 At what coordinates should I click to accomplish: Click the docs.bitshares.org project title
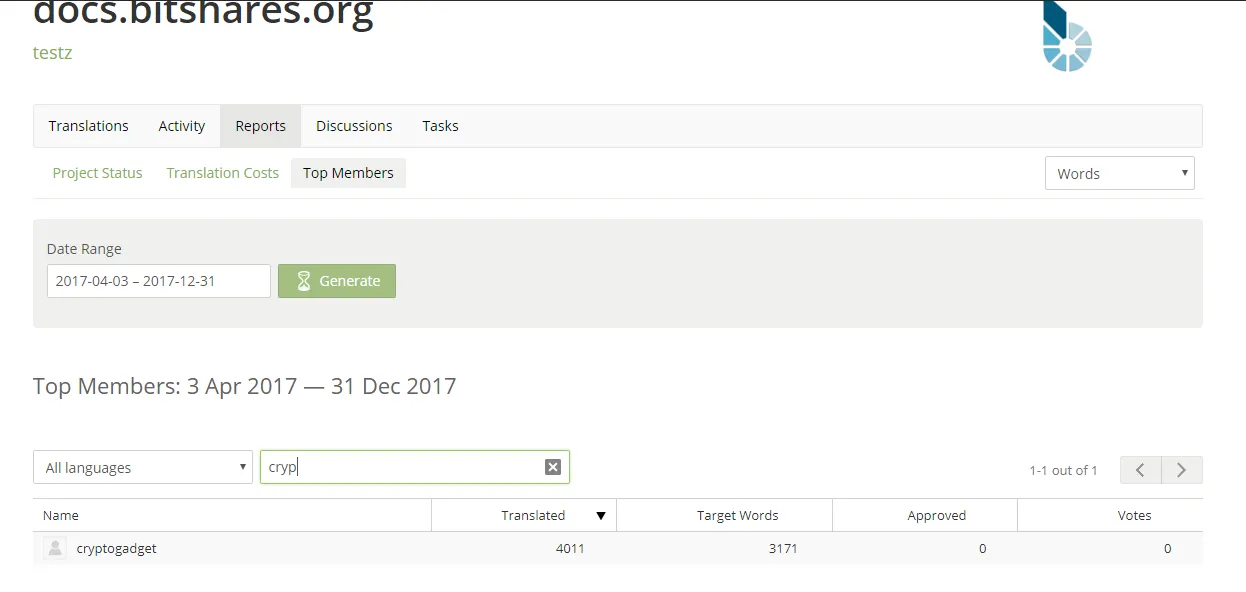click(203, 14)
